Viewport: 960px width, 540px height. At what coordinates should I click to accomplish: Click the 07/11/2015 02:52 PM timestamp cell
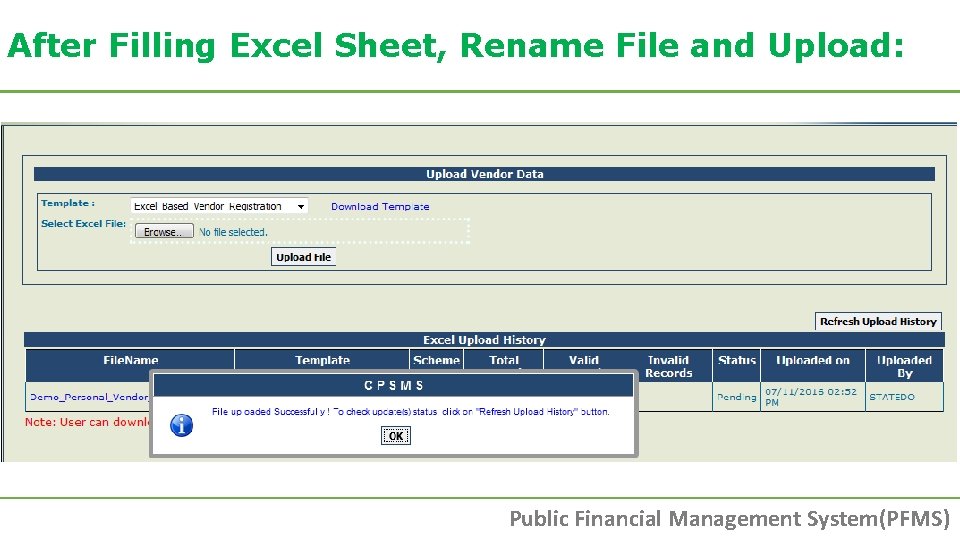point(812,397)
